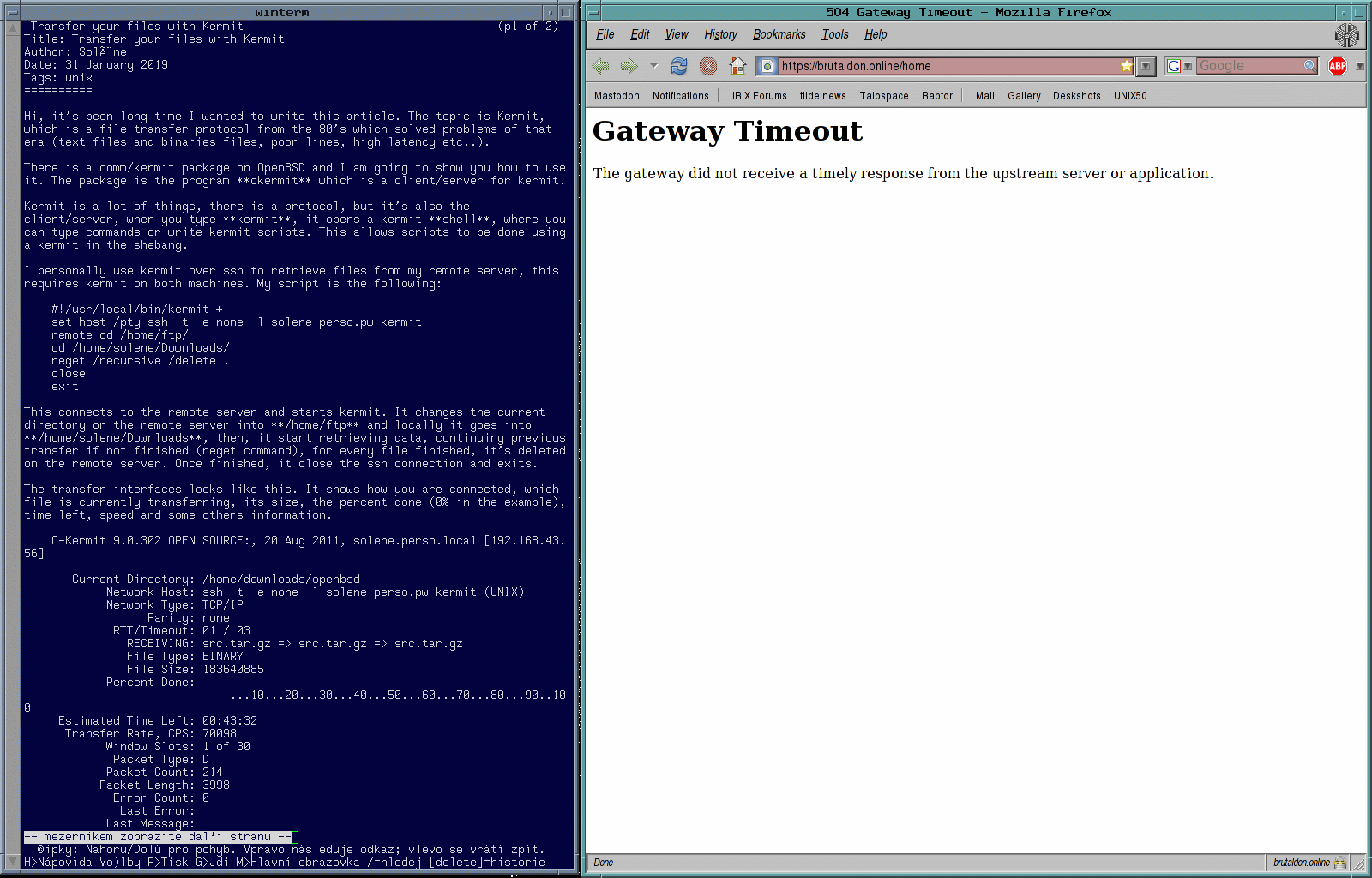Open the Adblock Plus ABP icon
Viewport: 1372px width, 878px height.
tap(1337, 66)
